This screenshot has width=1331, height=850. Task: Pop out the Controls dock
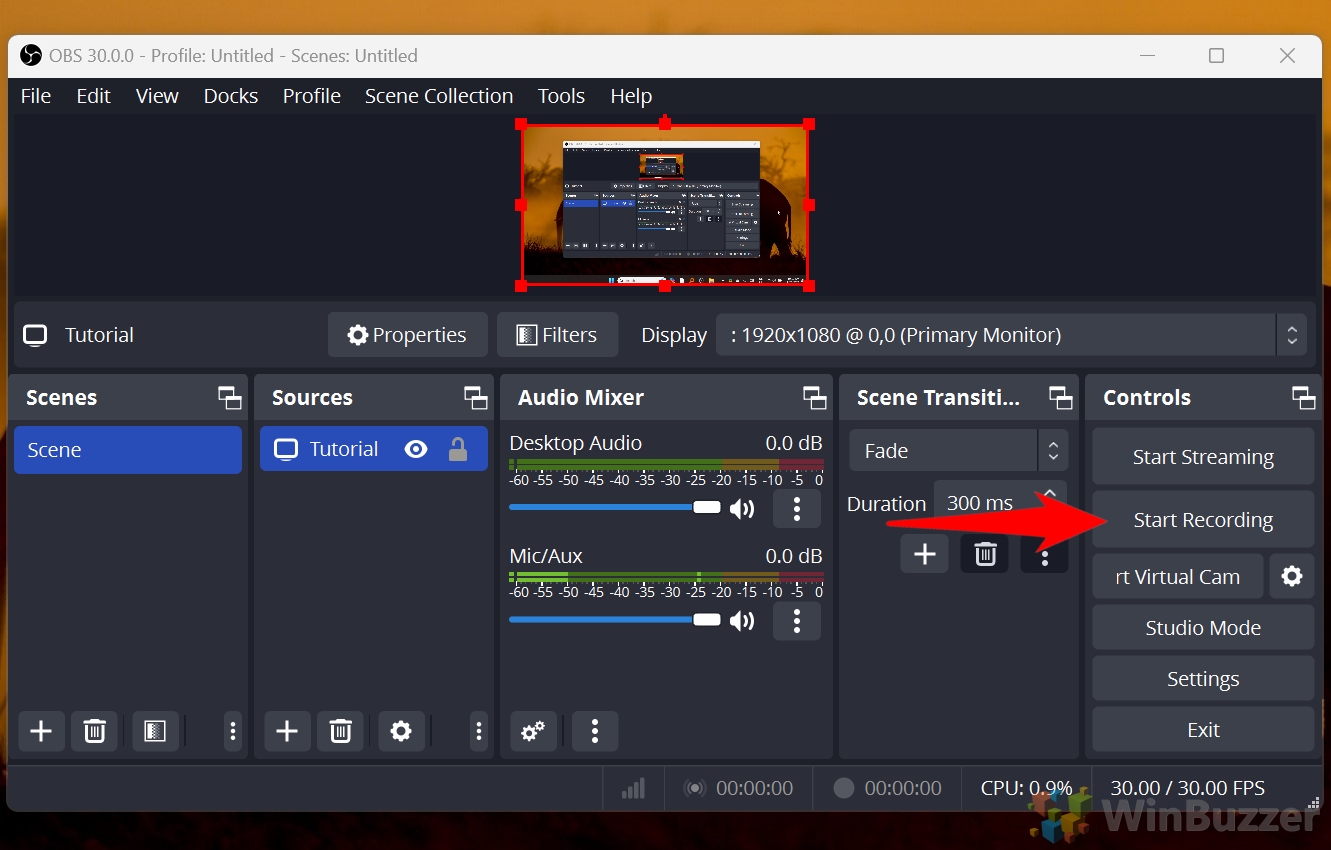click(x=1303, y=398)
